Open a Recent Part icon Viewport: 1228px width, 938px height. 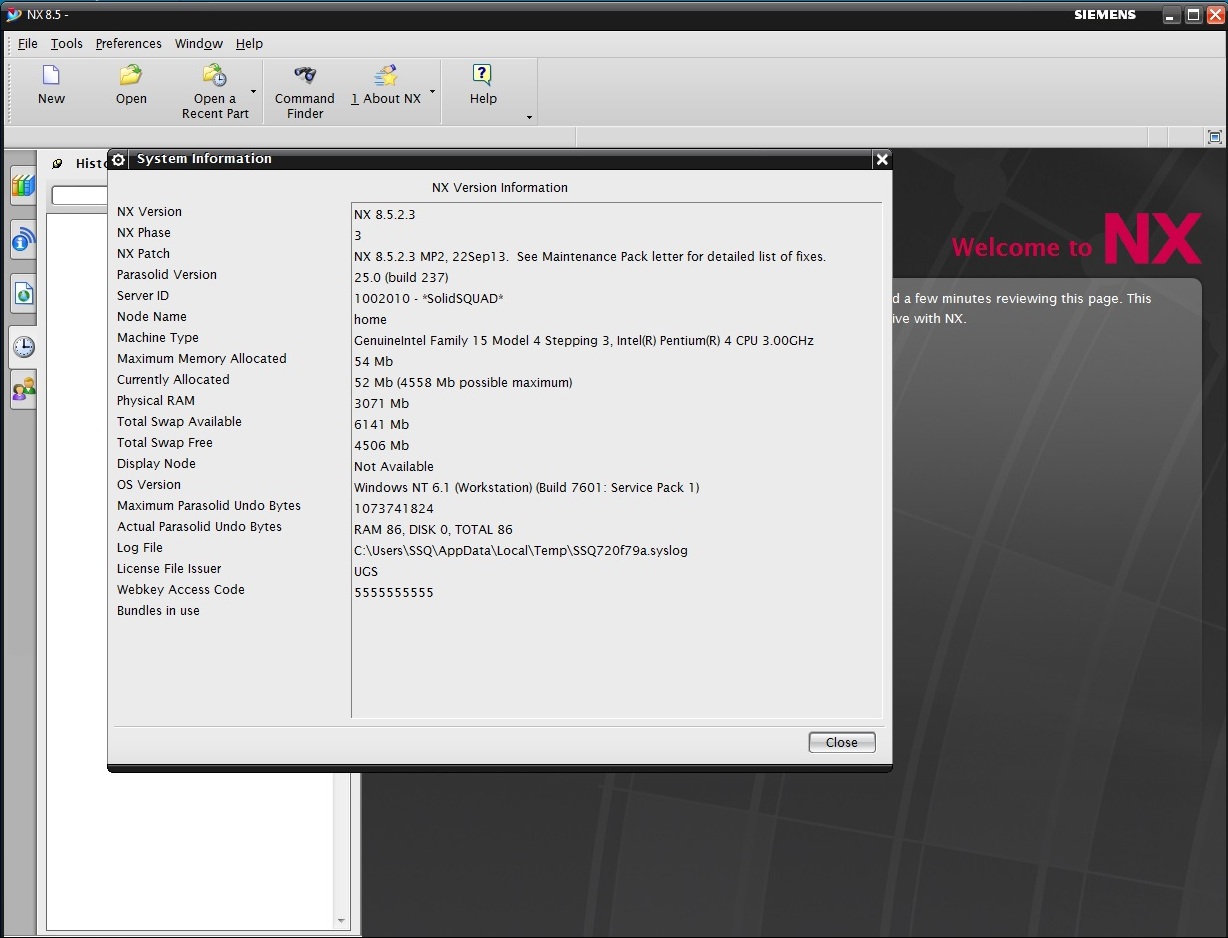click(x=215, y=76)
